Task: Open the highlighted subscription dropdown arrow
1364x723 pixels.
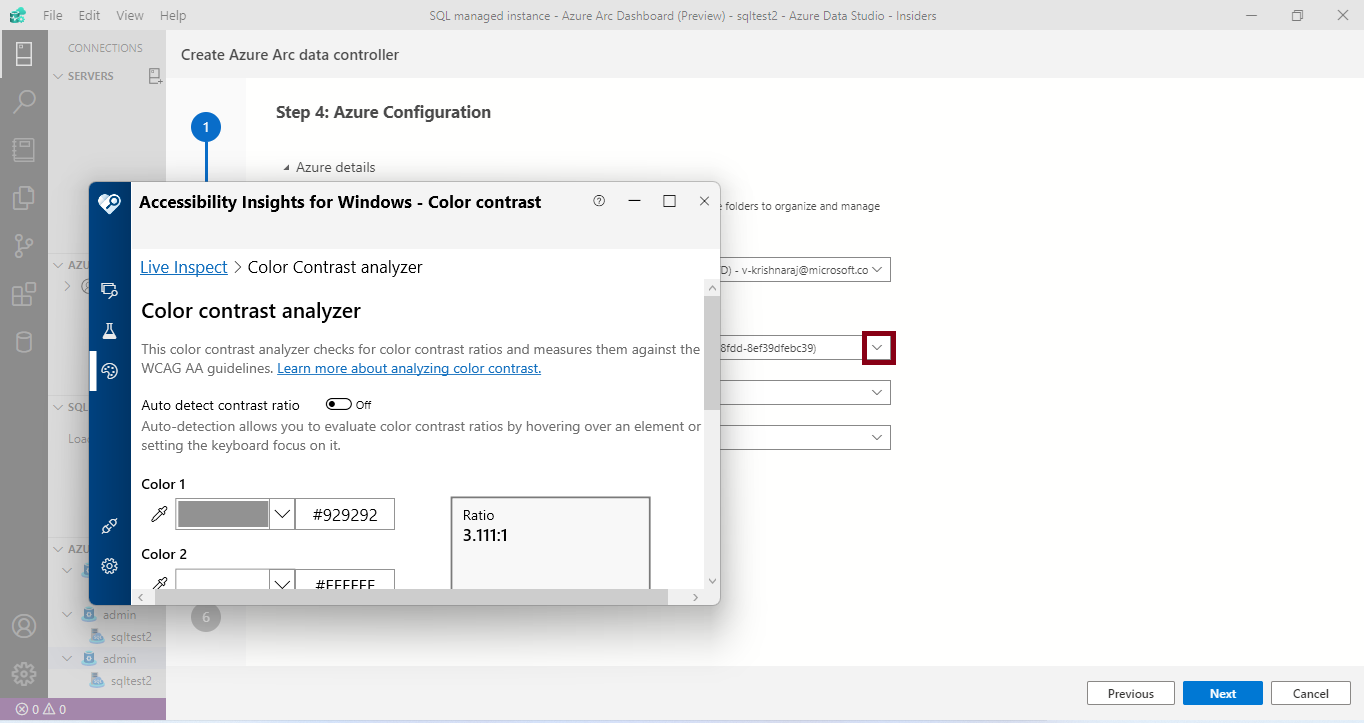Action: (878, 347)
